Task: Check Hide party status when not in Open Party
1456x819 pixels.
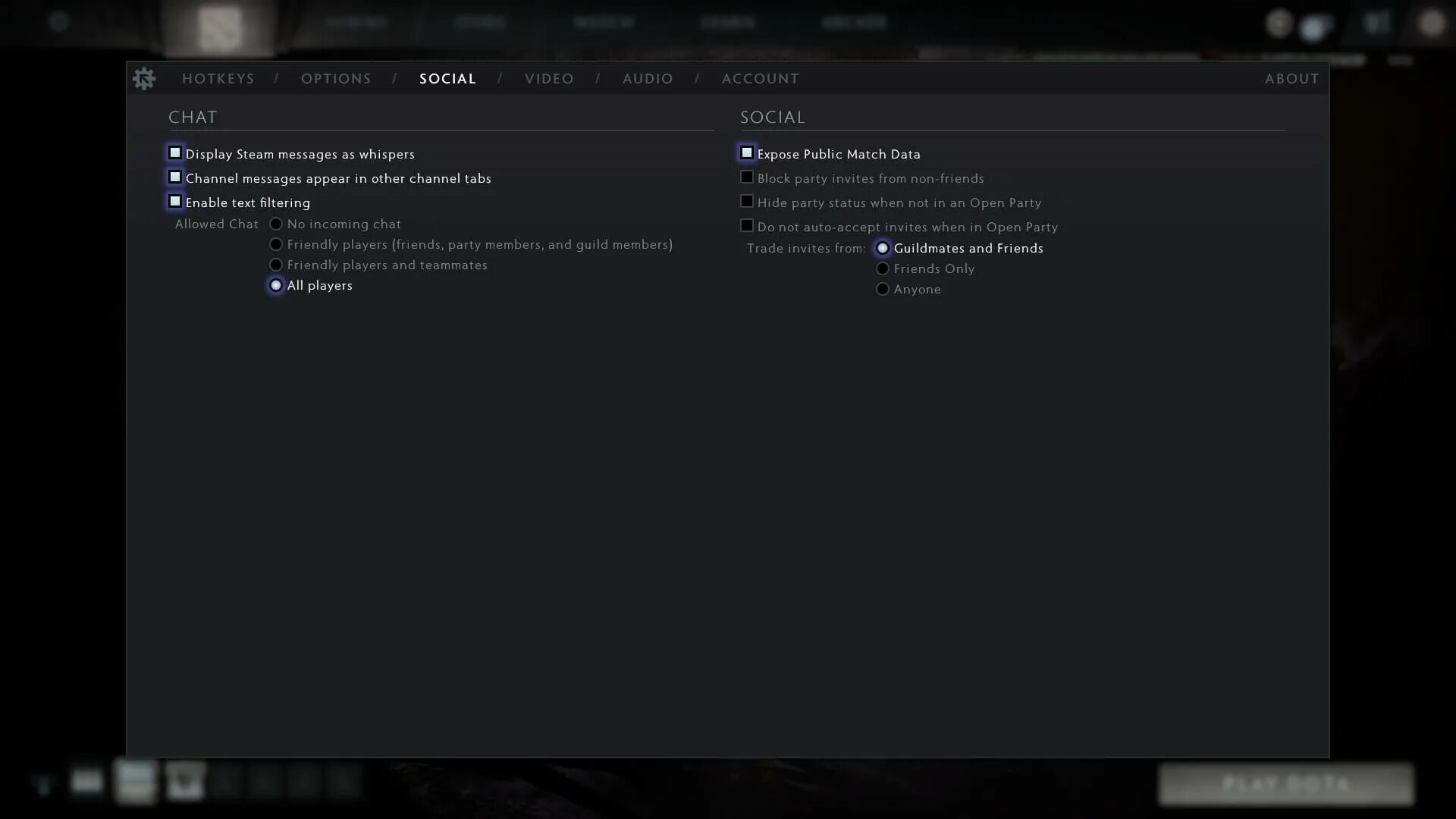Action: pyautogui.click(x=747, y=202)
